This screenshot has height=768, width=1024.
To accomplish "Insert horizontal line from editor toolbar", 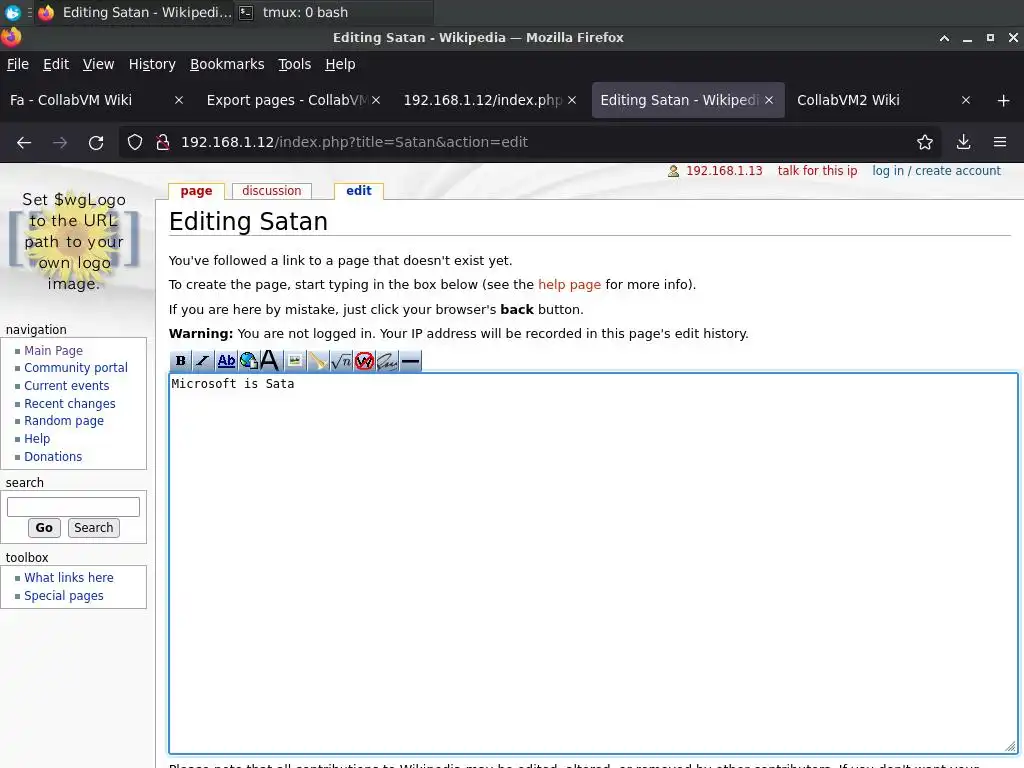I will pos(411,360).
